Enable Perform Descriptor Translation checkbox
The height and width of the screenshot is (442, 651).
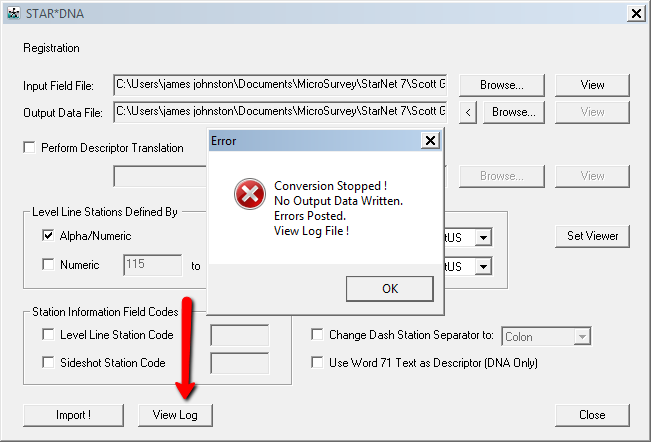click(x=29, y=148)
